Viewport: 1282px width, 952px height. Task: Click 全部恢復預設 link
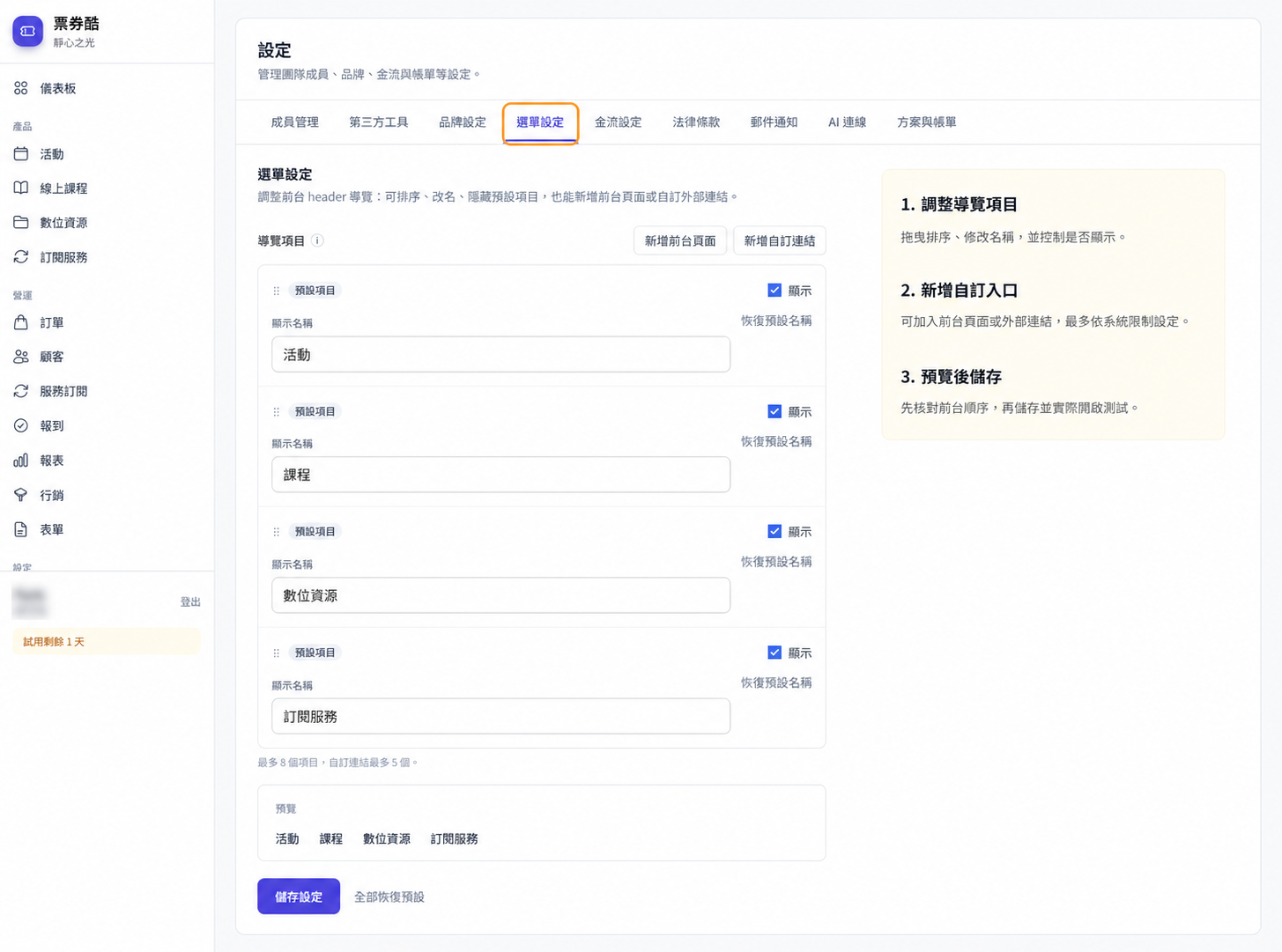click(389, 897)
